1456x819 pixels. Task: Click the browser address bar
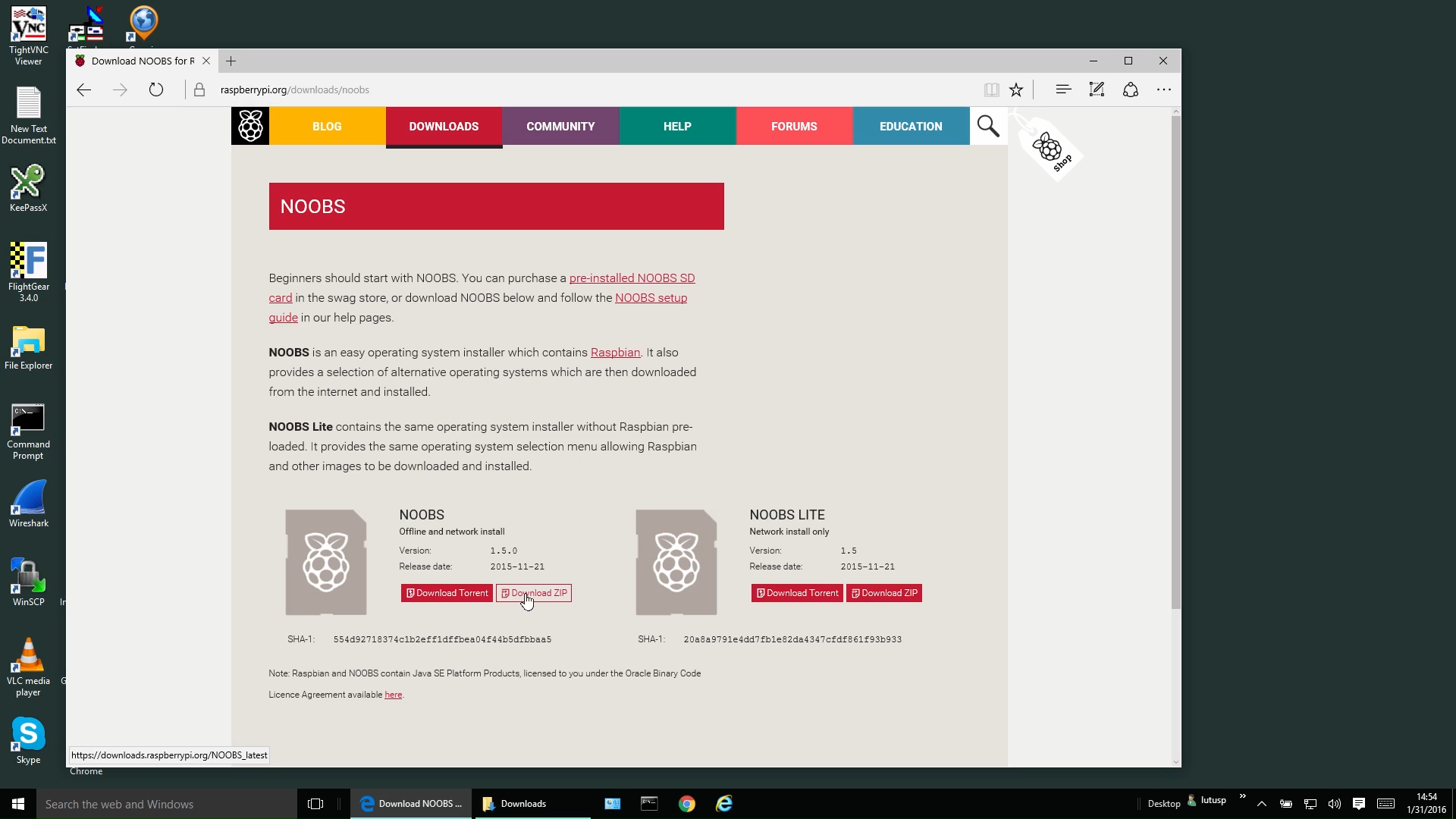[531, 89]
